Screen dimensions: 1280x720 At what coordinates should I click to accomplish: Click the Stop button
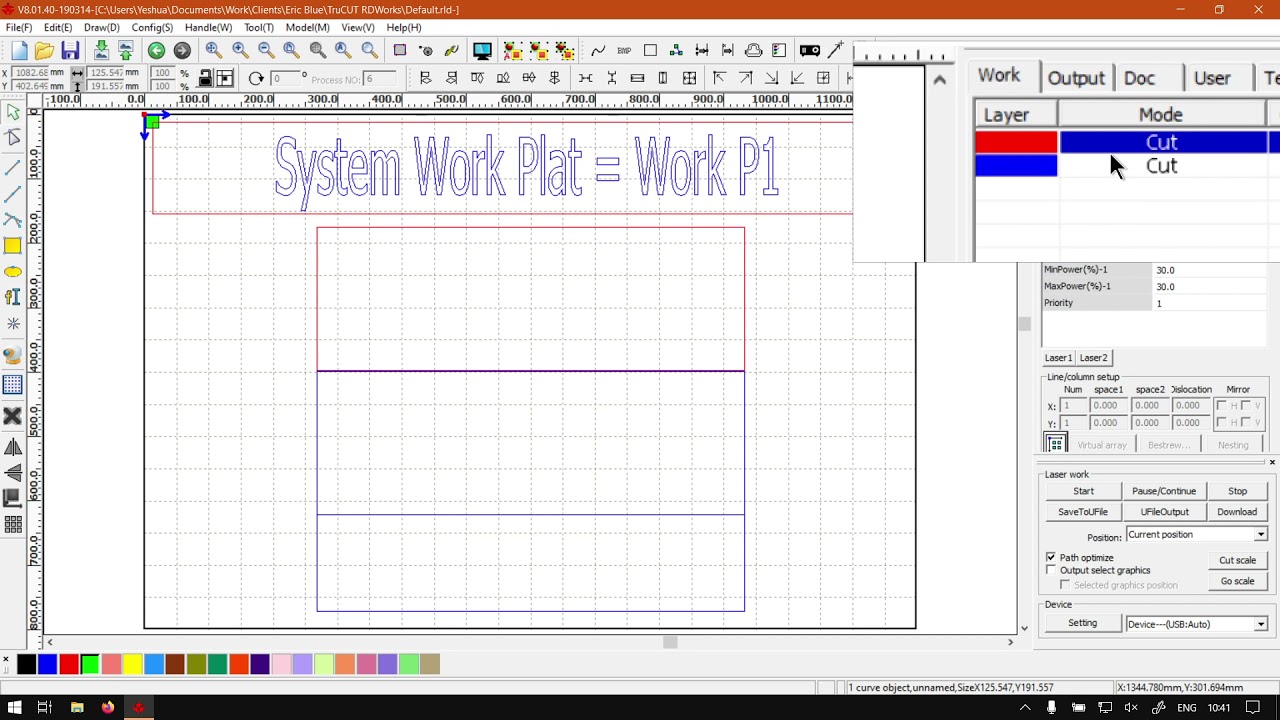pyautogui.click(x=1237, y=491)
